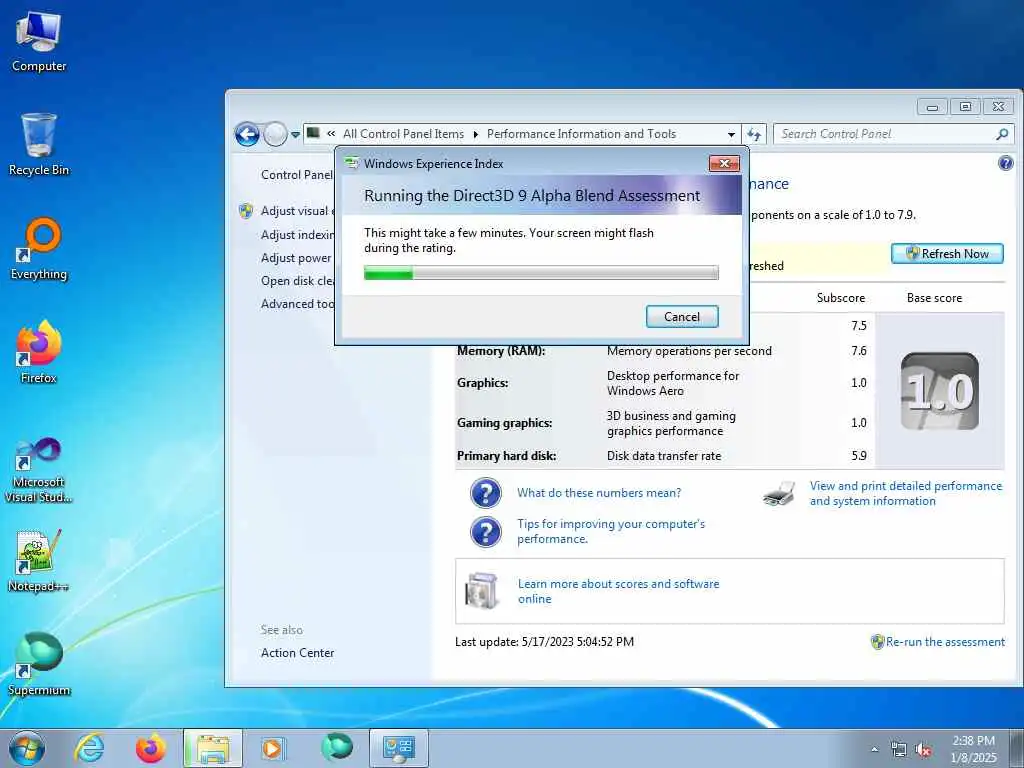
Task: Click the 1.0 base score badge
Action: click(940, 391)
